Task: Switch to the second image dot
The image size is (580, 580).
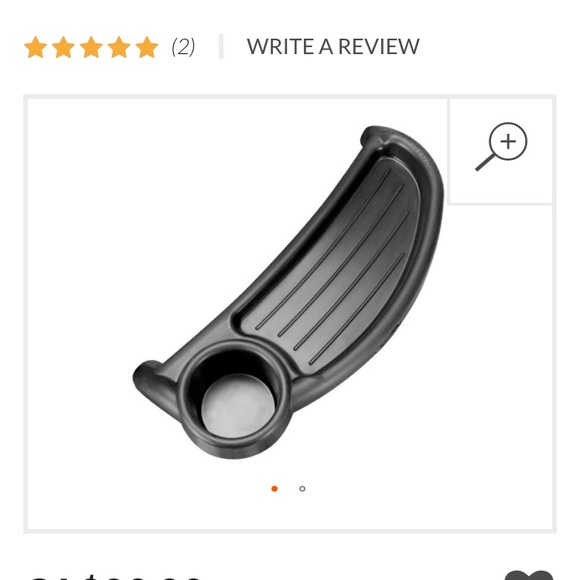Action: pyautogui.click(x=302, y=489)
